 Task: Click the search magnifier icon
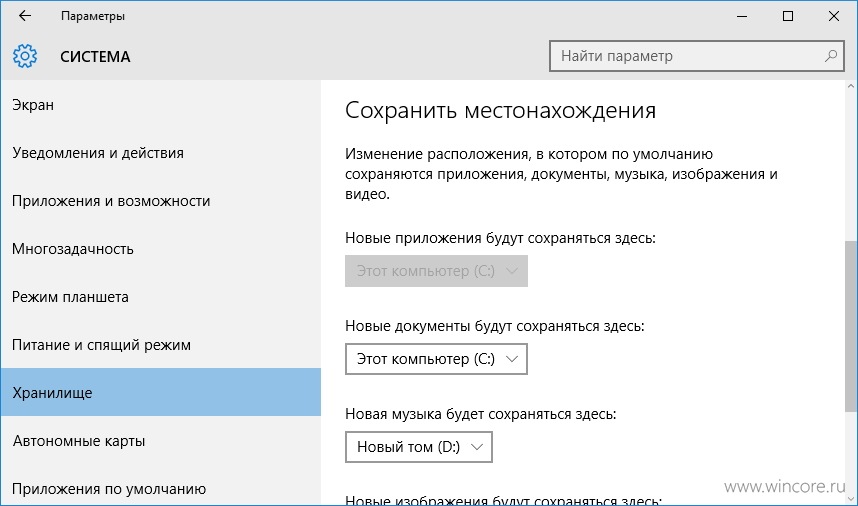pyautogui.click(x=831, y=56)
